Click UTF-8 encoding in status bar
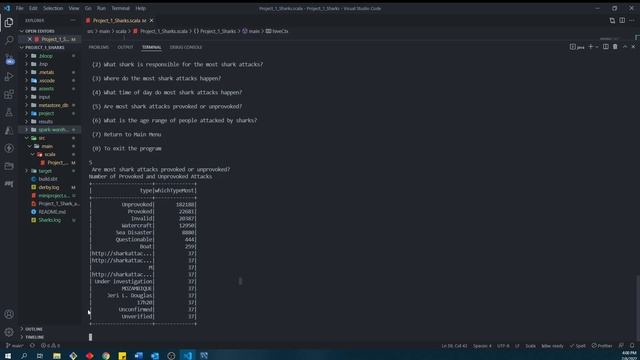 503,346
